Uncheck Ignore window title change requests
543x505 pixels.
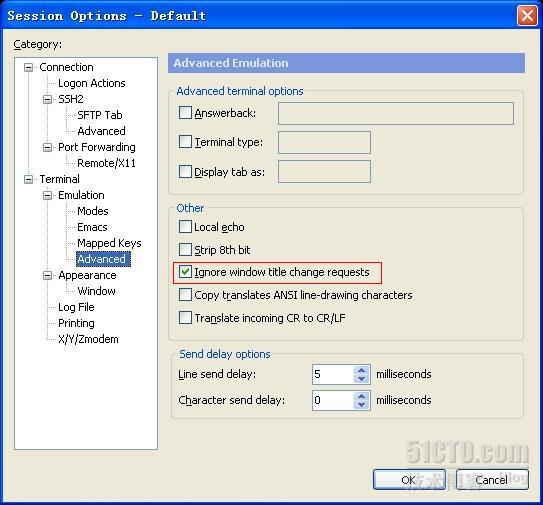(185, 272)
